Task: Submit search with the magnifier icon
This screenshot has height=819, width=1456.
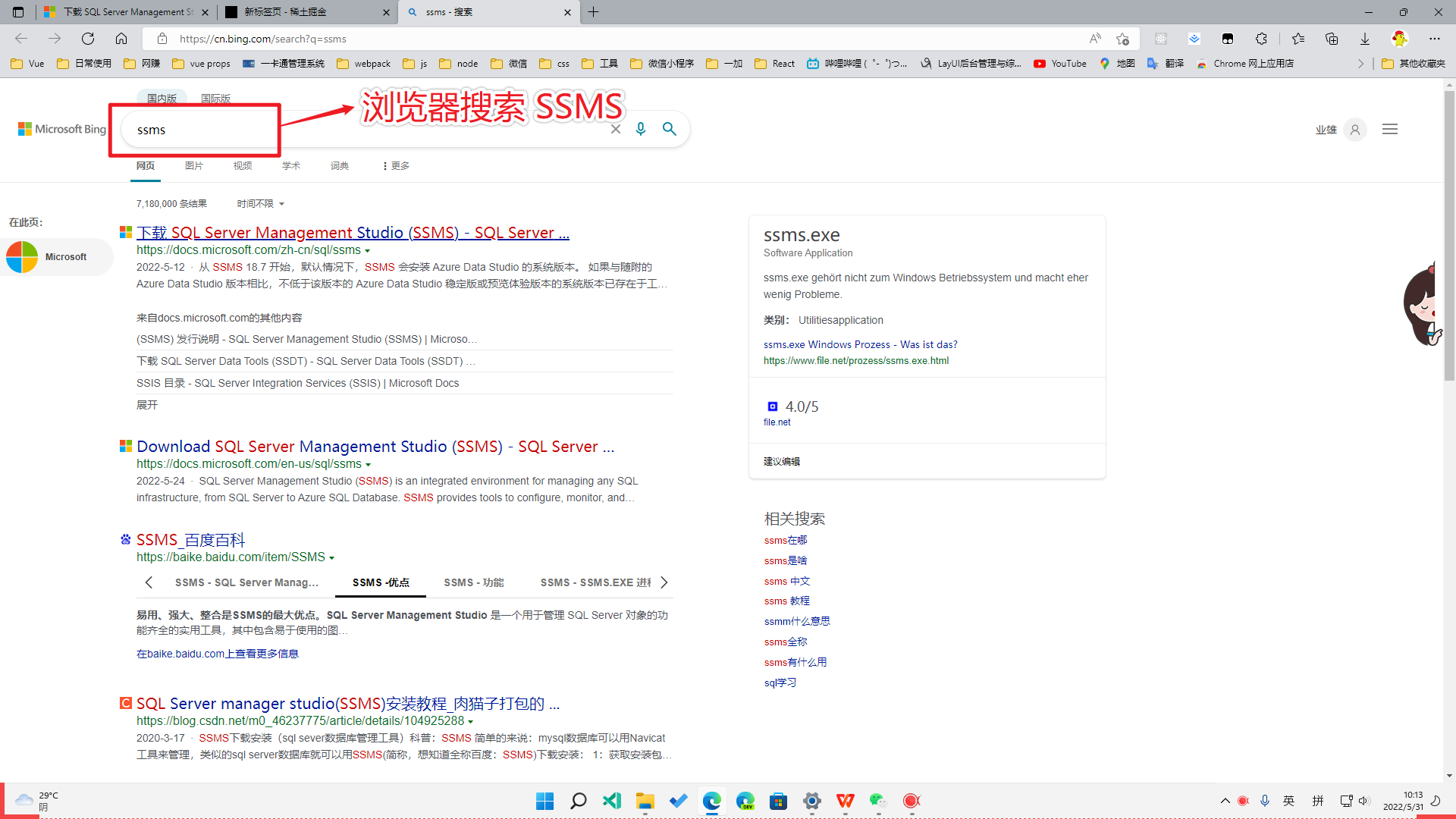Action: tap(670, 129)
